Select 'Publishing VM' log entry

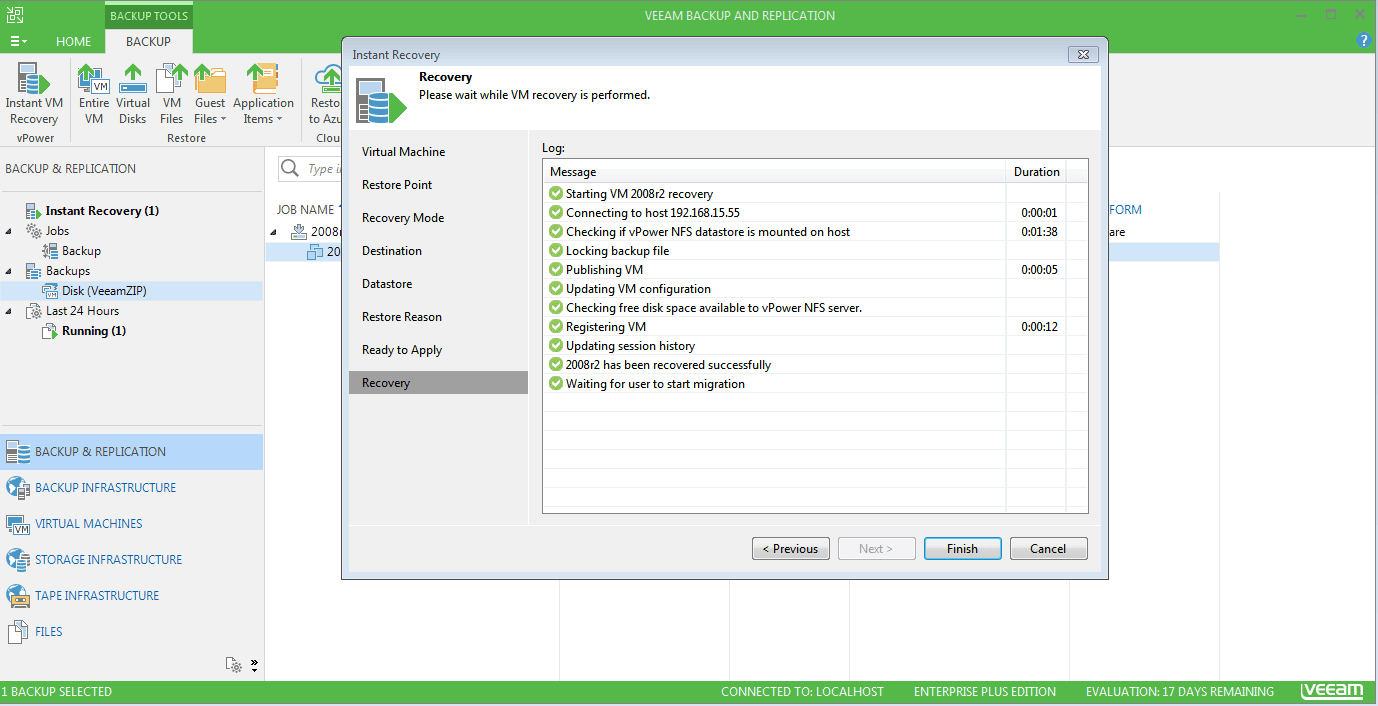(x=815, y=270)
